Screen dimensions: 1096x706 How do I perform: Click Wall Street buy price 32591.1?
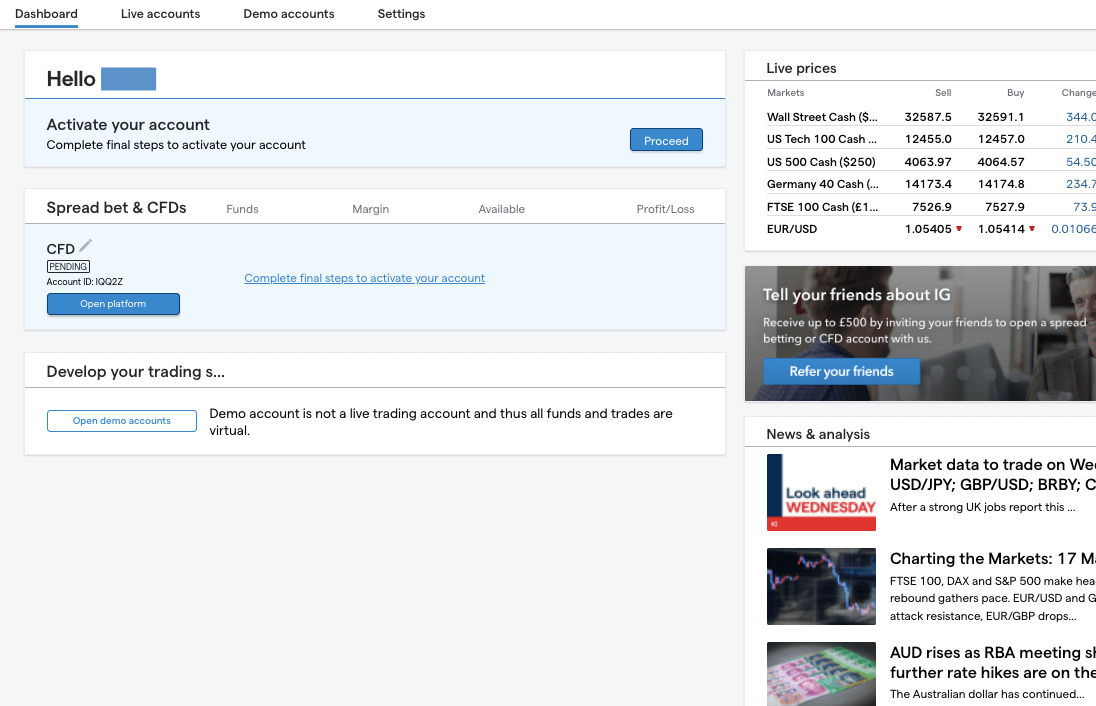click(1001, 117)
